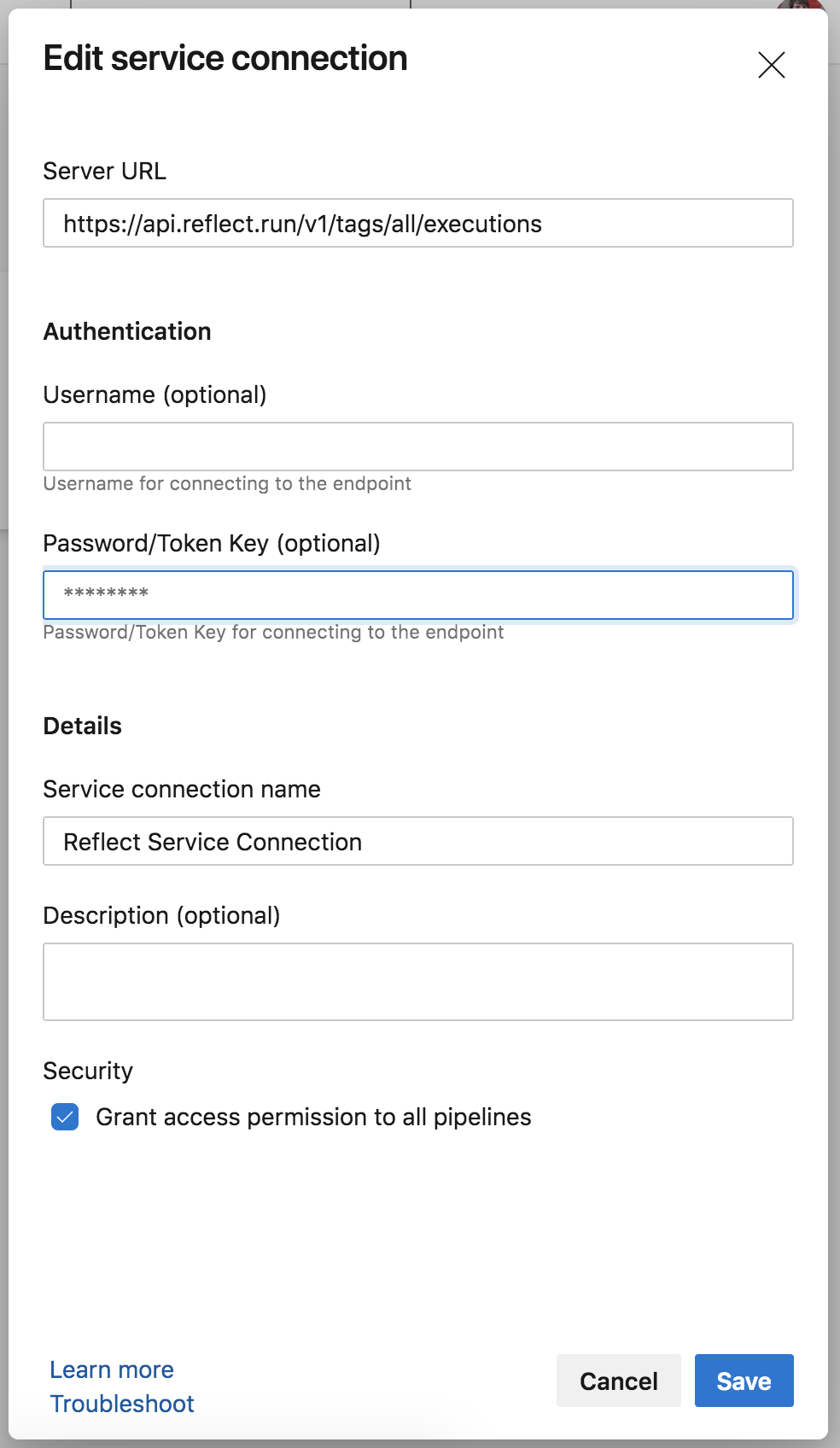
Task: Close the Edit service connection dialog
Action: coord(771,64)
